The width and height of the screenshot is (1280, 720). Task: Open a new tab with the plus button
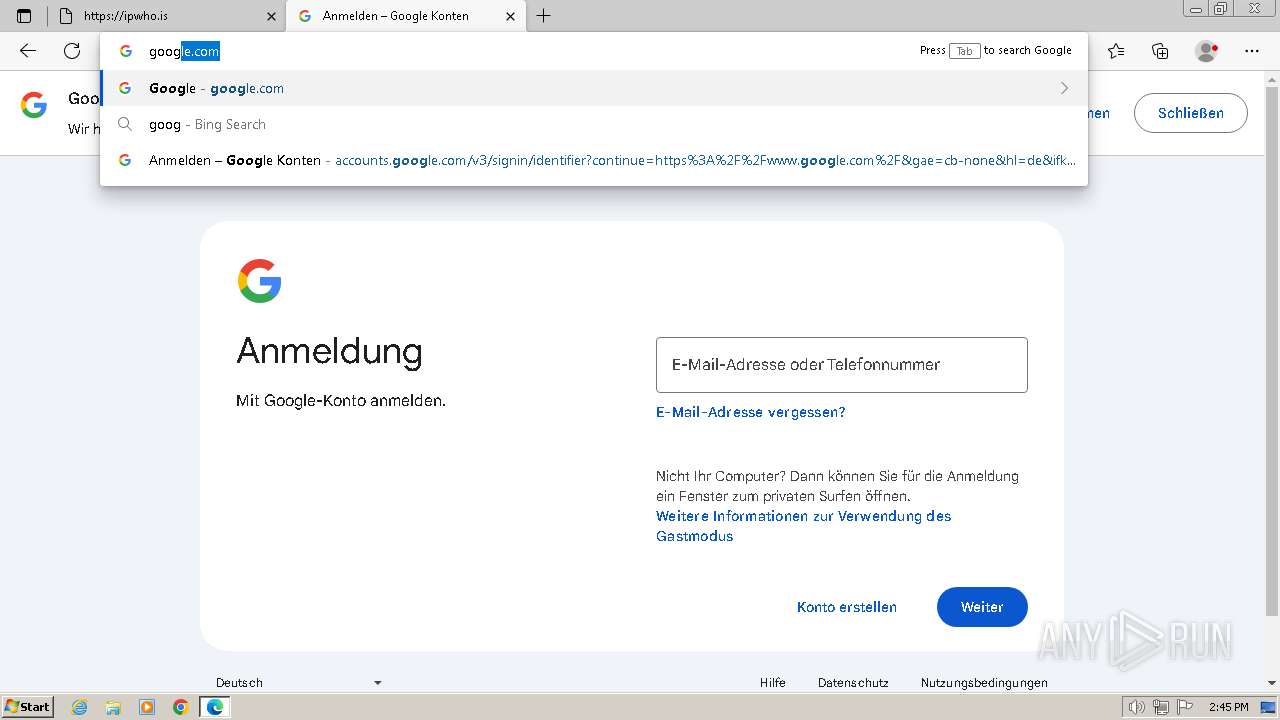[x=543, y=16]
